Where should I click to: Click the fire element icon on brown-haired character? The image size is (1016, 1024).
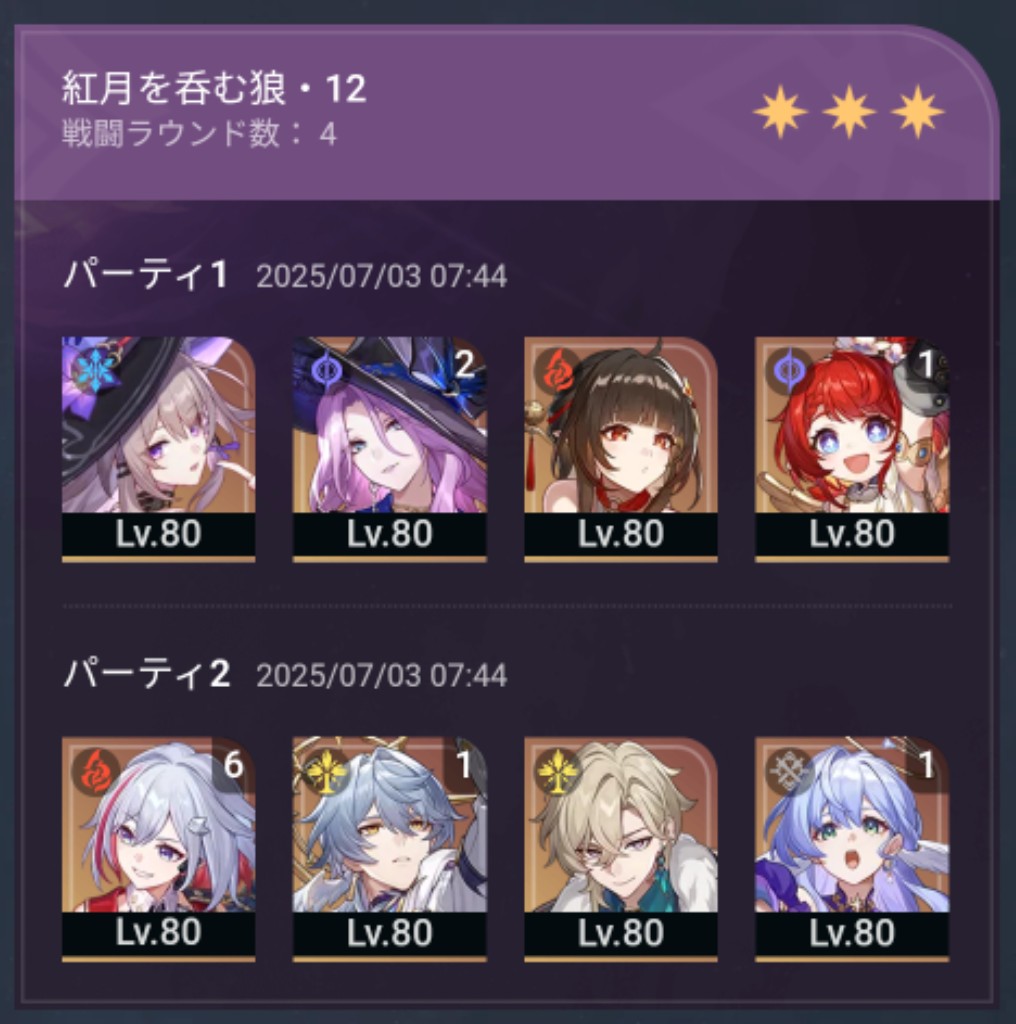(x=559, y=370)
